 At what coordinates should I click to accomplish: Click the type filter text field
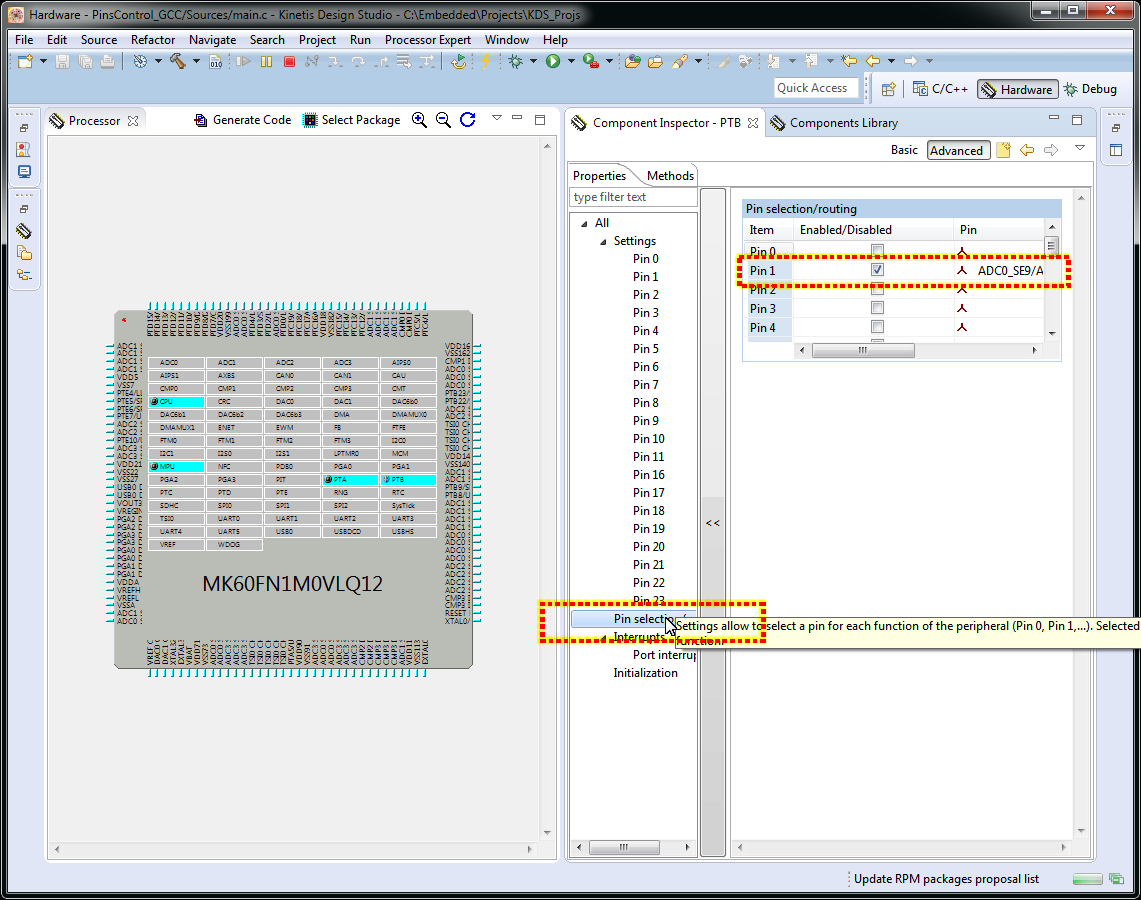tap(633, 197)
